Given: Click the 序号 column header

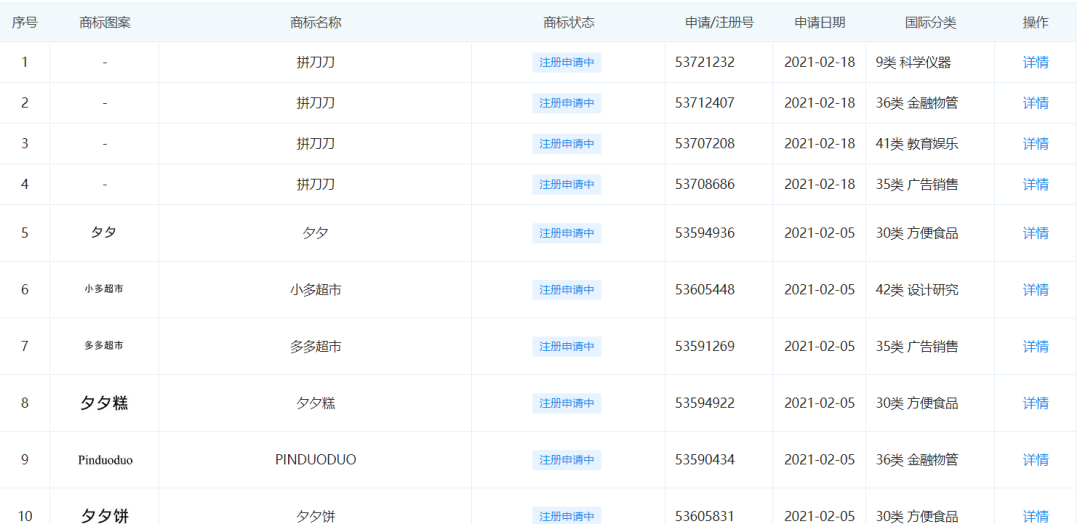Looking at the screenshot, I should 25,23.
